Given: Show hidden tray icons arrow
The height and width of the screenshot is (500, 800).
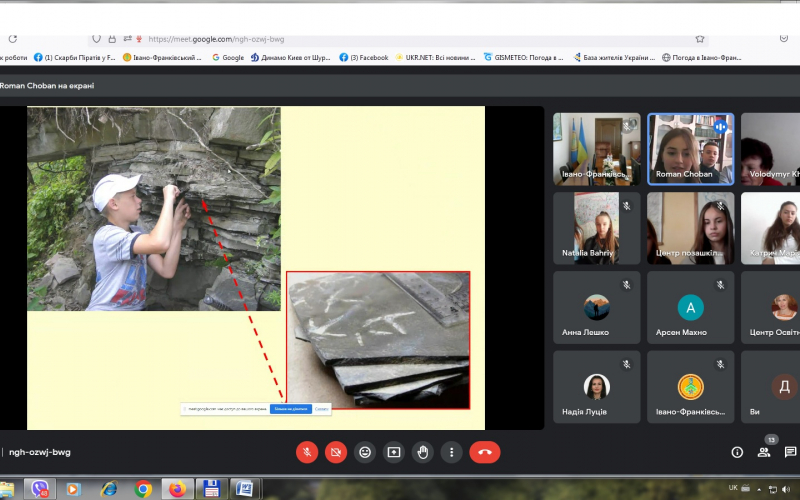Looking at the screenshot, I should pyautogui.click(x=759, y=490).
